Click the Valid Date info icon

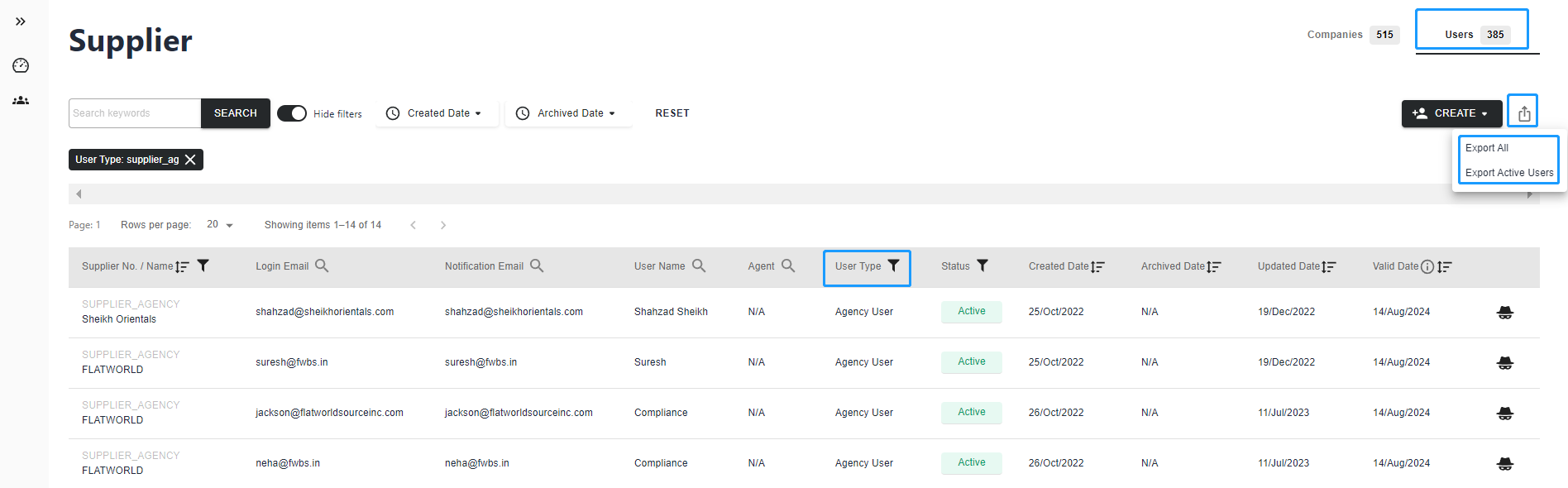click(x=1427, y=266)
